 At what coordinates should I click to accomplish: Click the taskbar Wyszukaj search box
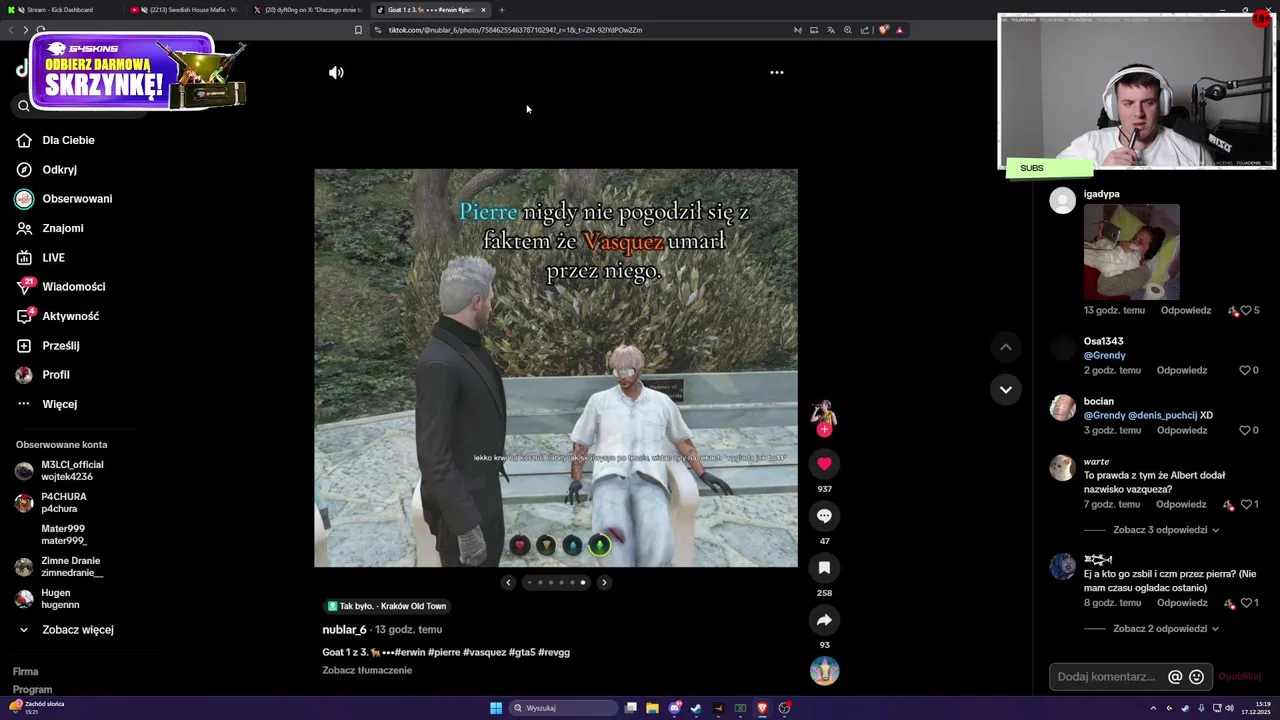coord(563,708)
